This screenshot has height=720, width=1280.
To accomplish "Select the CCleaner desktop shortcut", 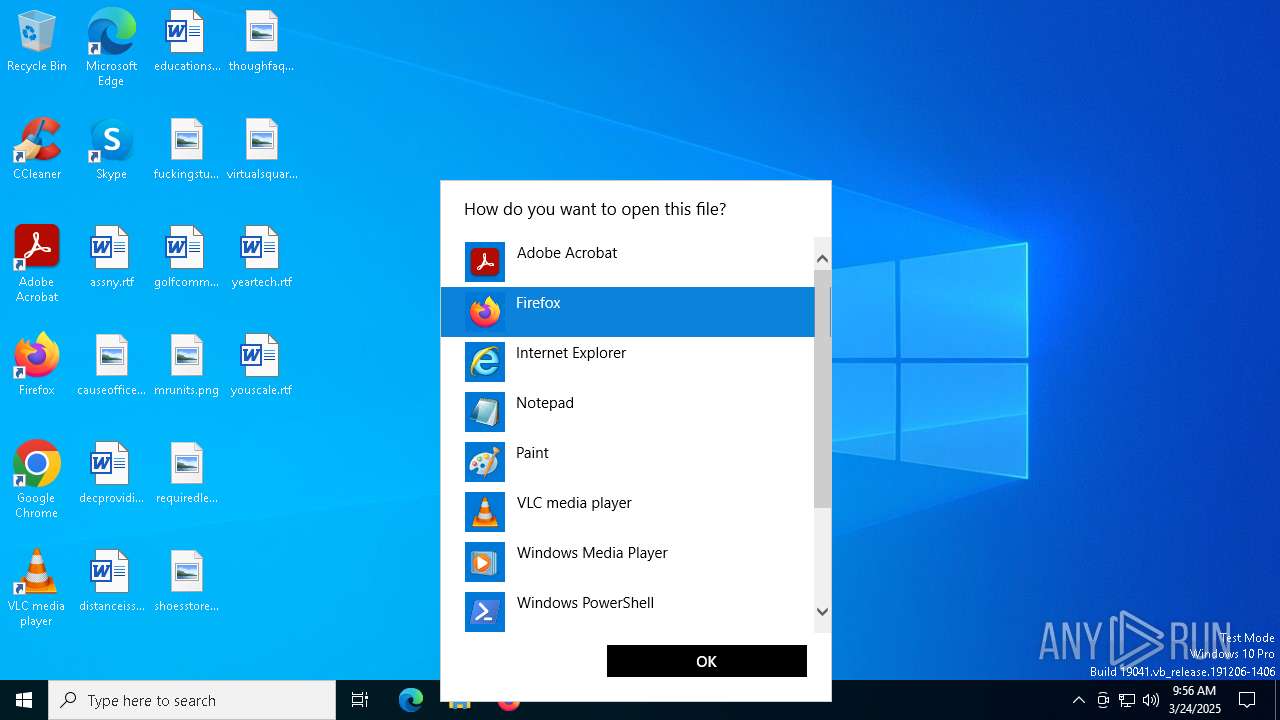I will click(x=37, y=150).
